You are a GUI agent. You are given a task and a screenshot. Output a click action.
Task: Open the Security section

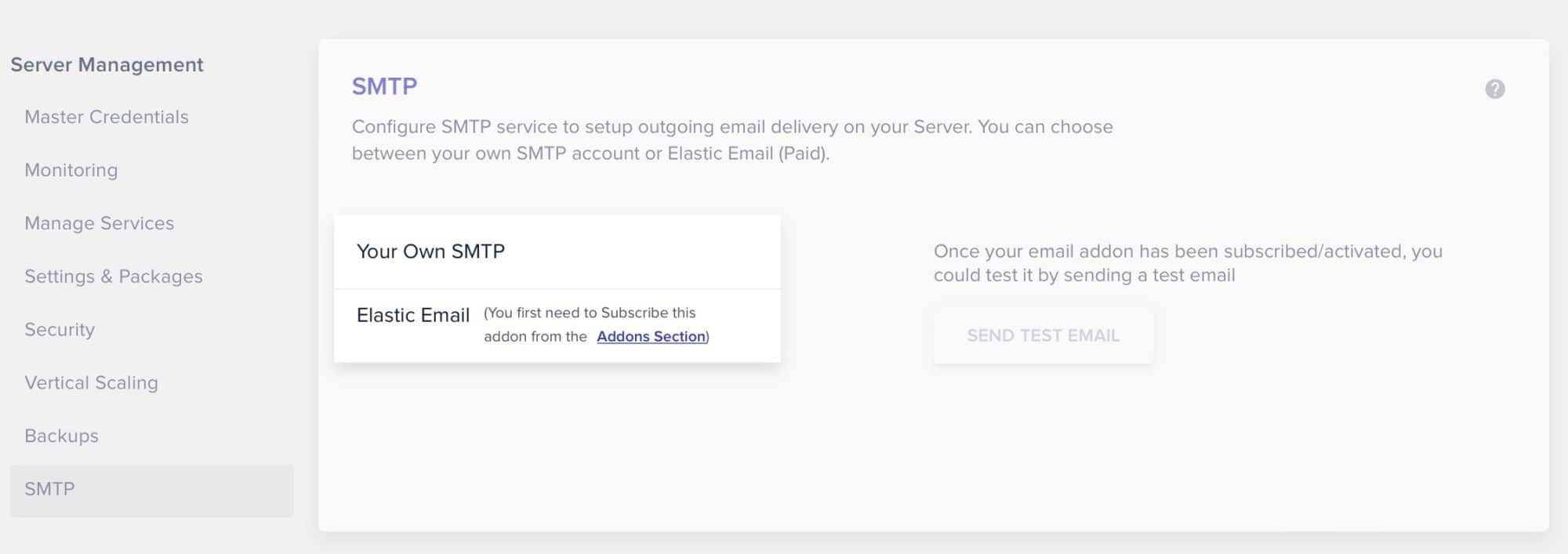[x=60, y=330]
